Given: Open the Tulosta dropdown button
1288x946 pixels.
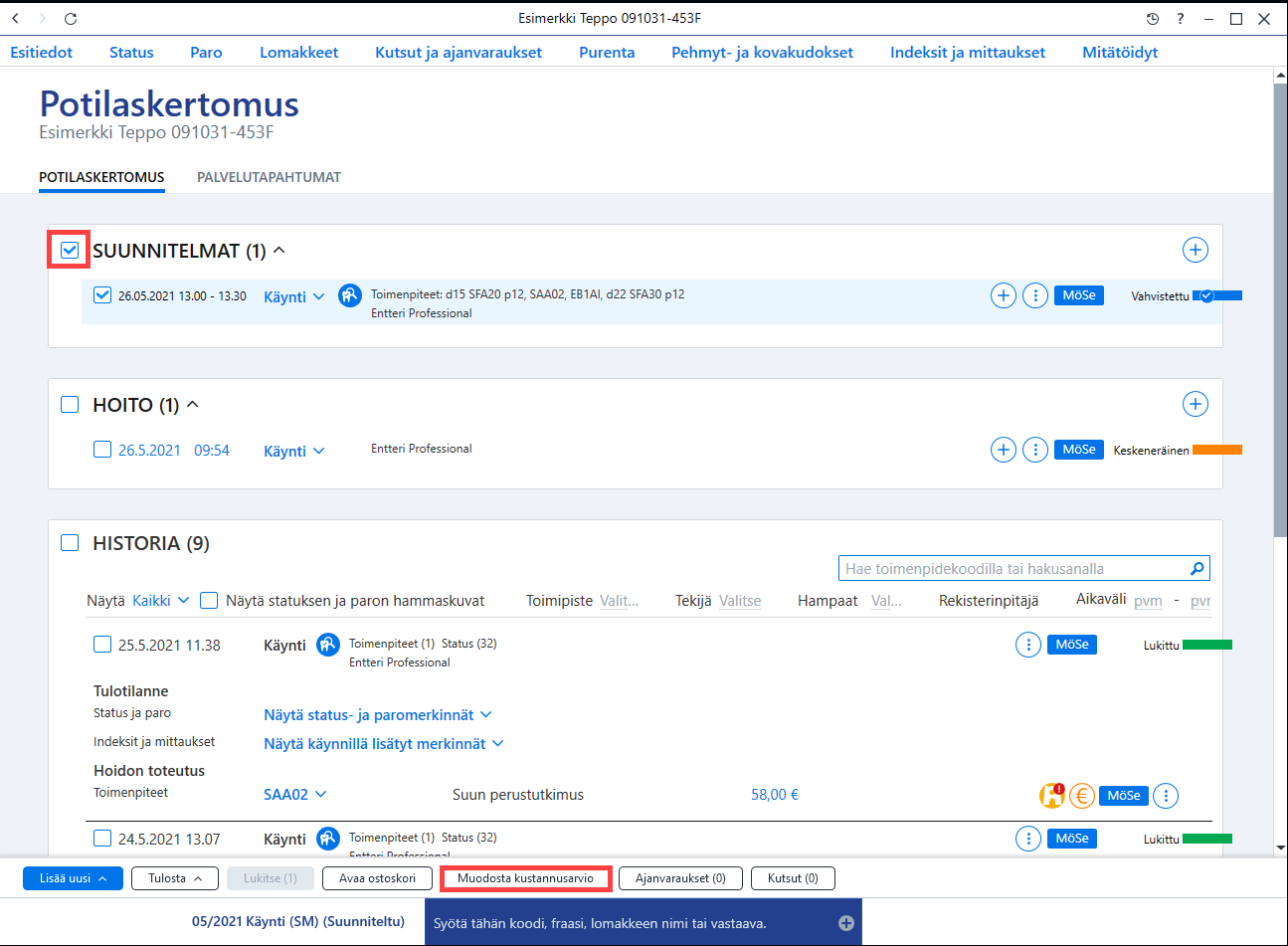Looking at the screenshot, I should (x=175, y=878).
